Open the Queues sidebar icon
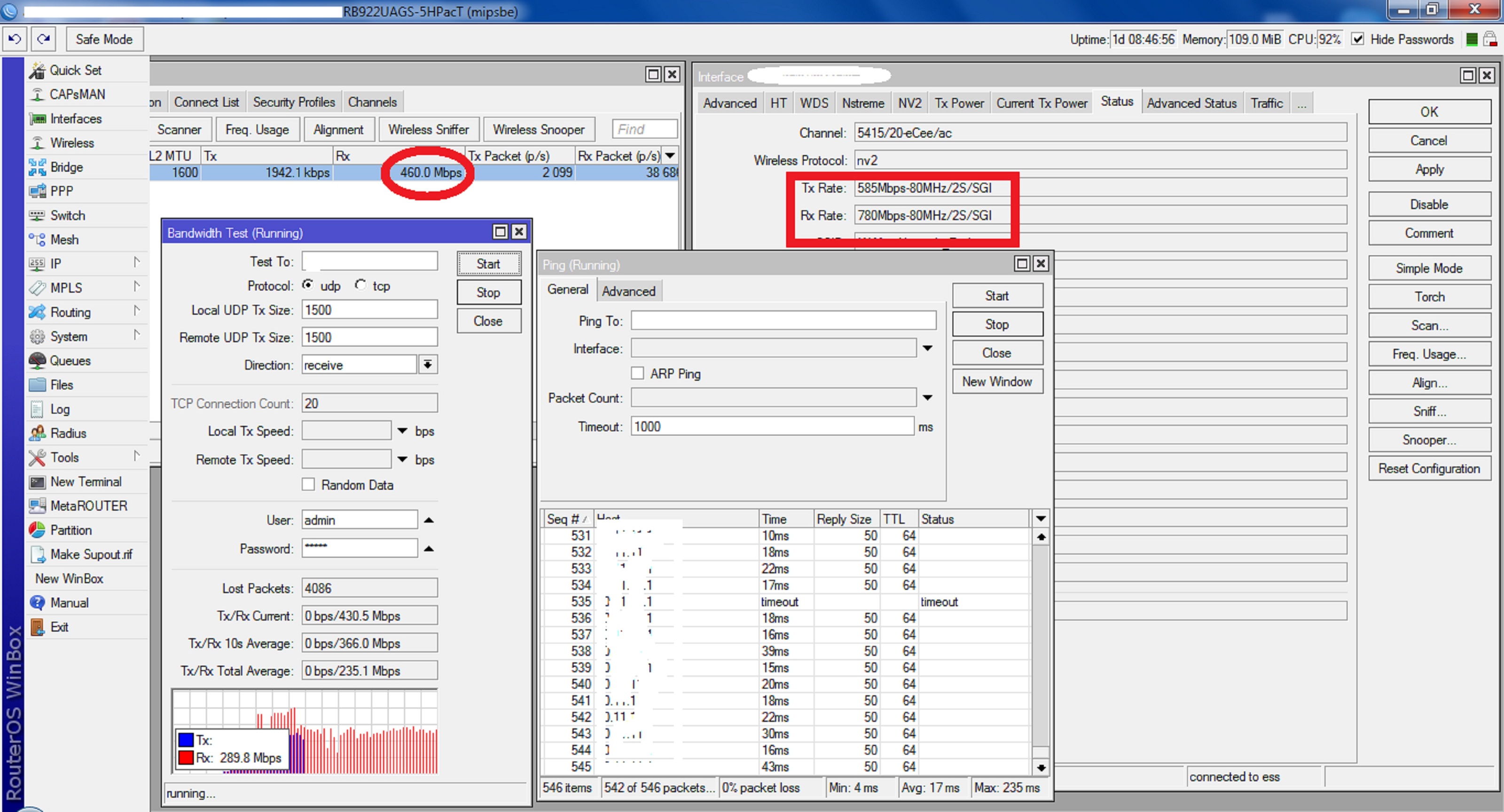The height and width of the screenshot is (812, 1504). 38,361
